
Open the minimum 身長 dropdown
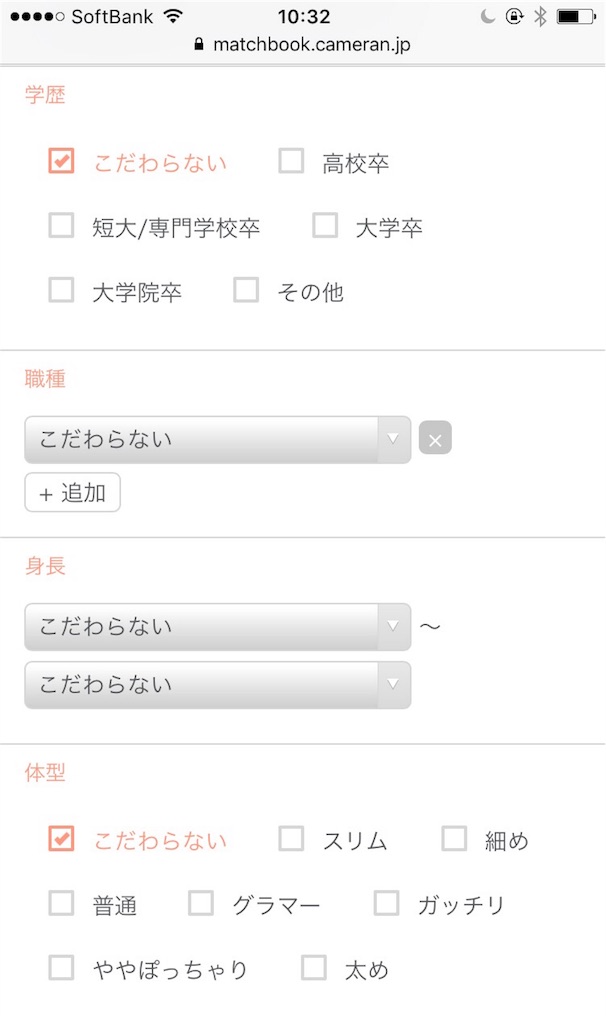click(217, 627)
